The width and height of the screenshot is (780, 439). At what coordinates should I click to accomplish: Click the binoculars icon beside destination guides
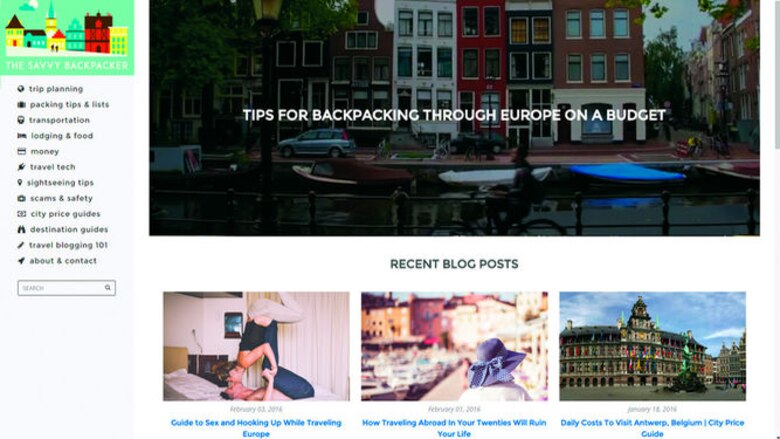21,229
